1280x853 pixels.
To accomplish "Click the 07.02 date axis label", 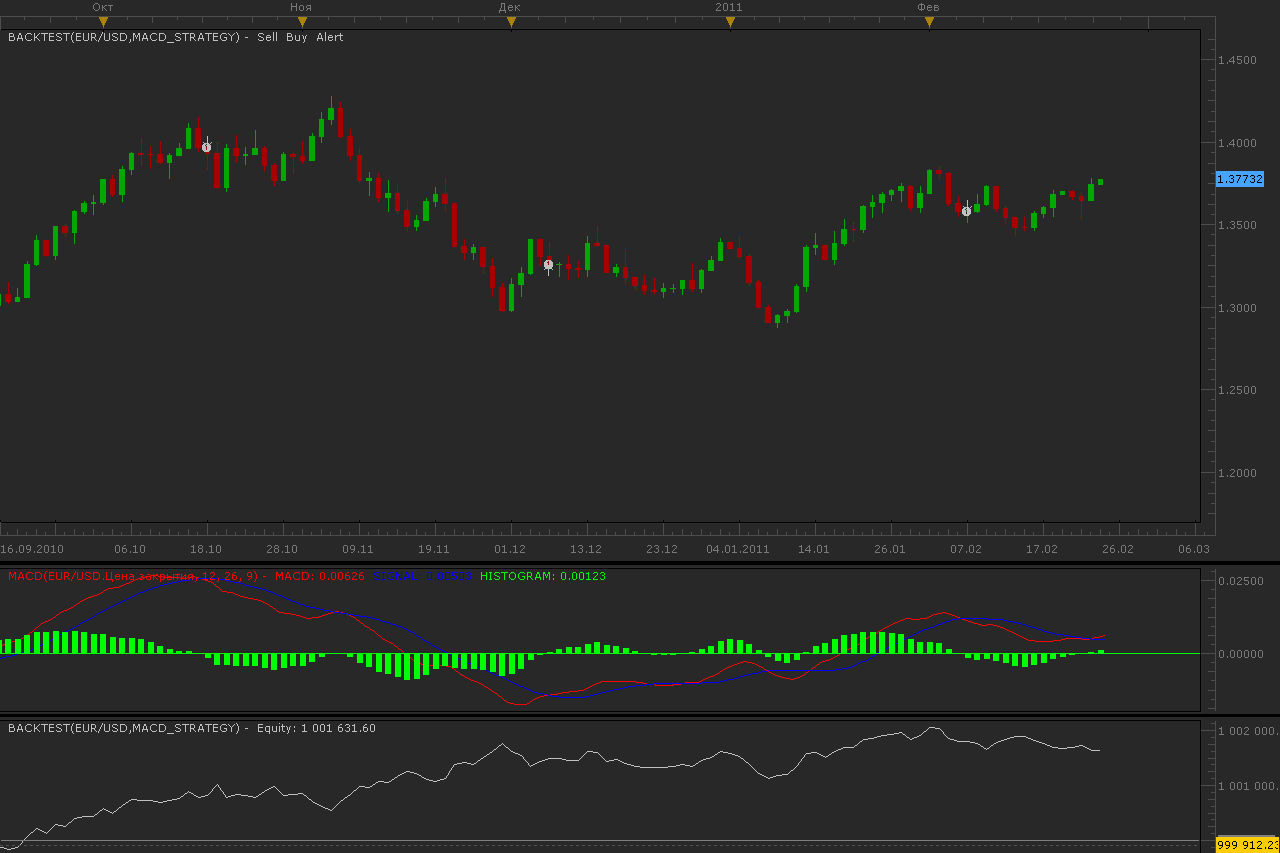I will click(x=966, y=549).
